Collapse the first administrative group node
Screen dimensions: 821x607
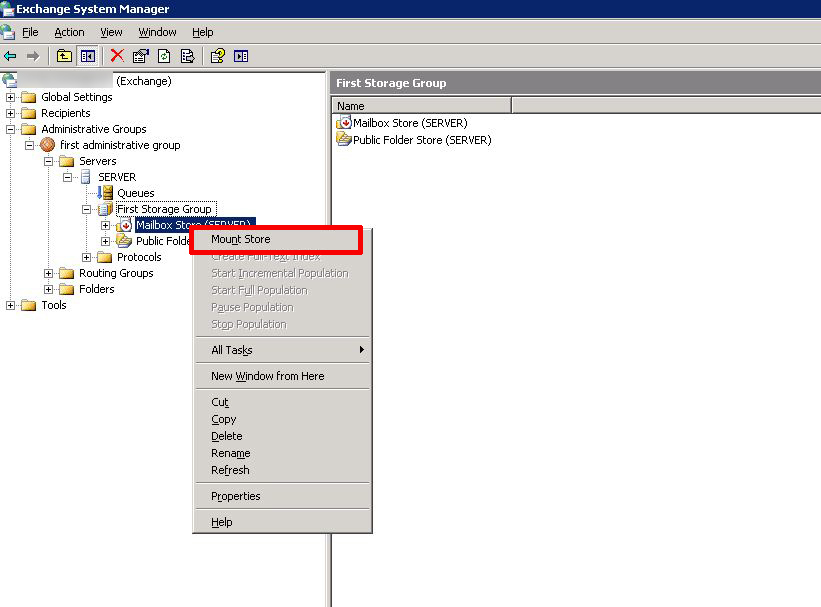click(29, 145)
